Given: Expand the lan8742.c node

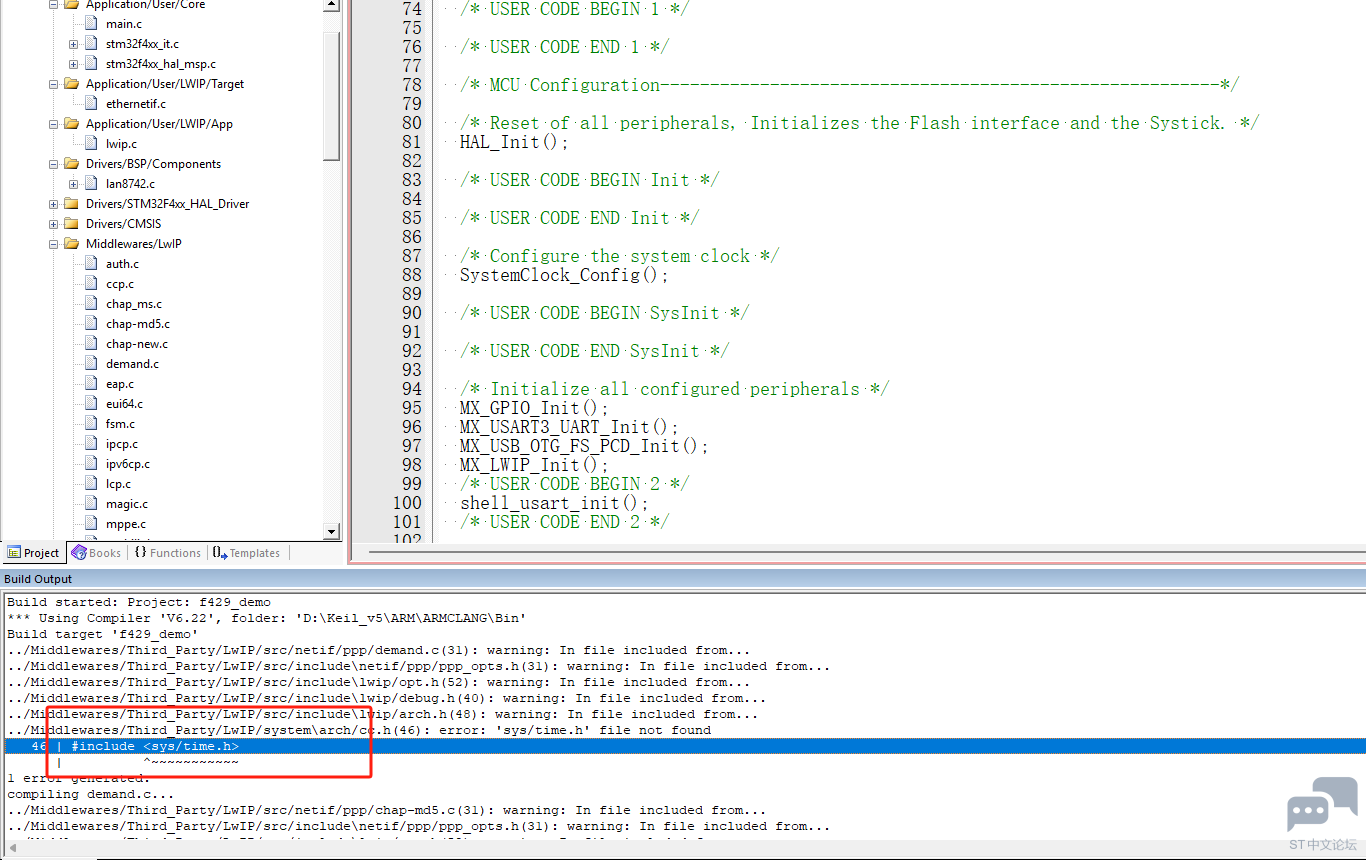Looking at the screenshot, I should click(x=73, y=184).
